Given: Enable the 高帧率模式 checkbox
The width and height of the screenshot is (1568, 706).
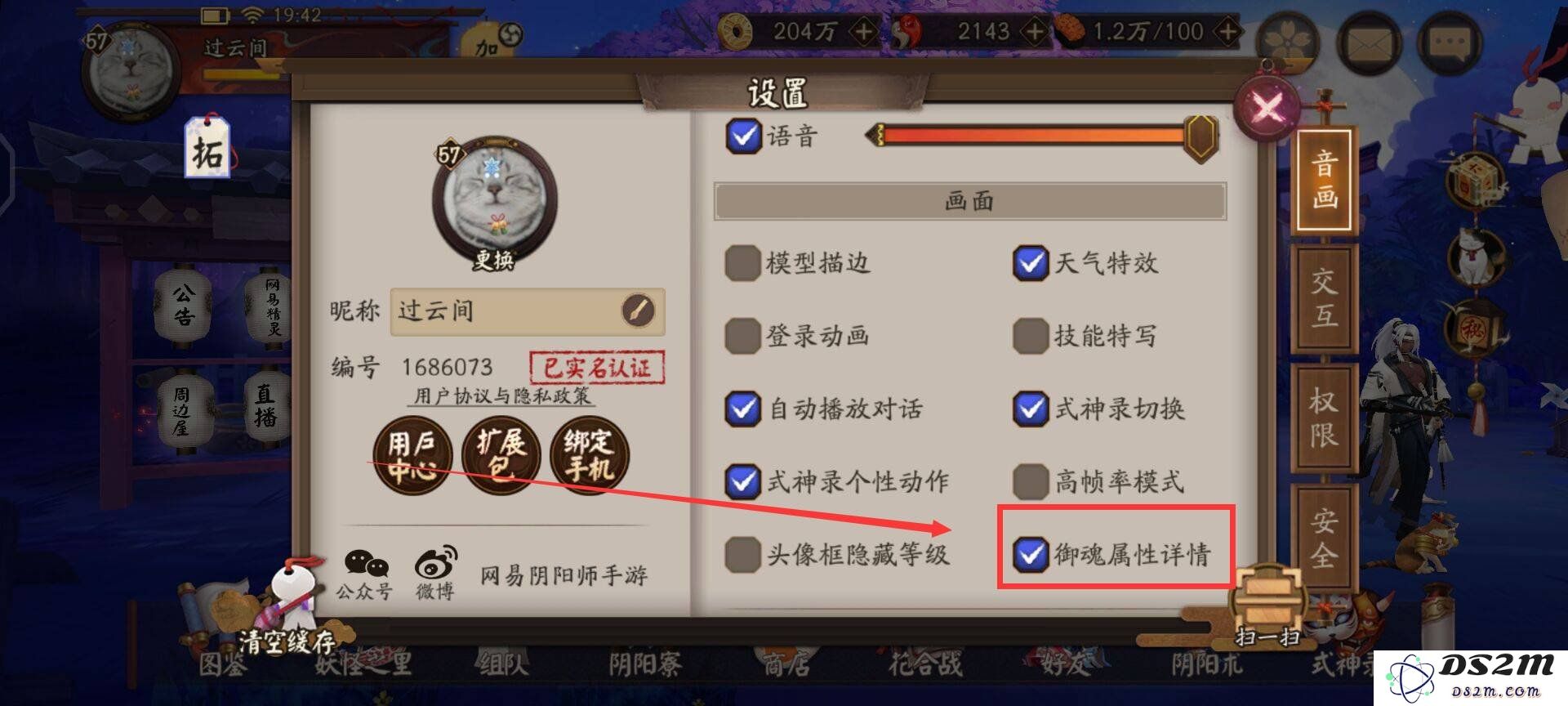Looking at the screenshot, I should click(1030, 481).
